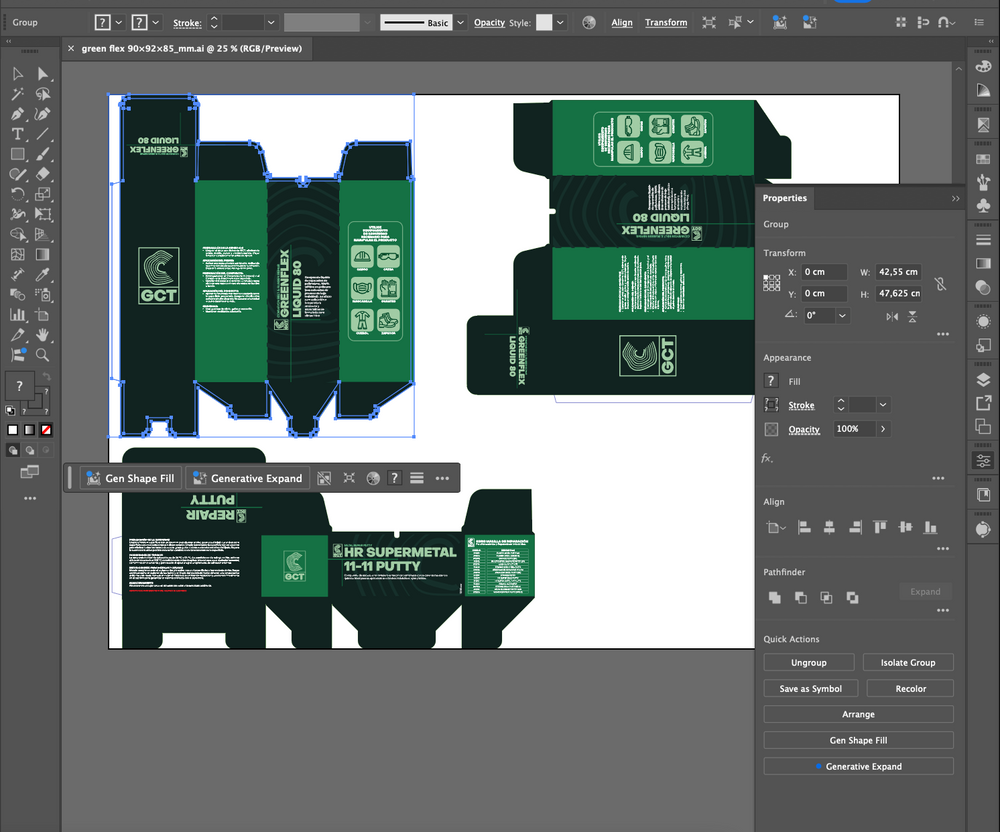Image resolution: width=1000 pixels, height=832 pixels.
Task: Set paint mode to Color
Action: (x=12, y=430)
